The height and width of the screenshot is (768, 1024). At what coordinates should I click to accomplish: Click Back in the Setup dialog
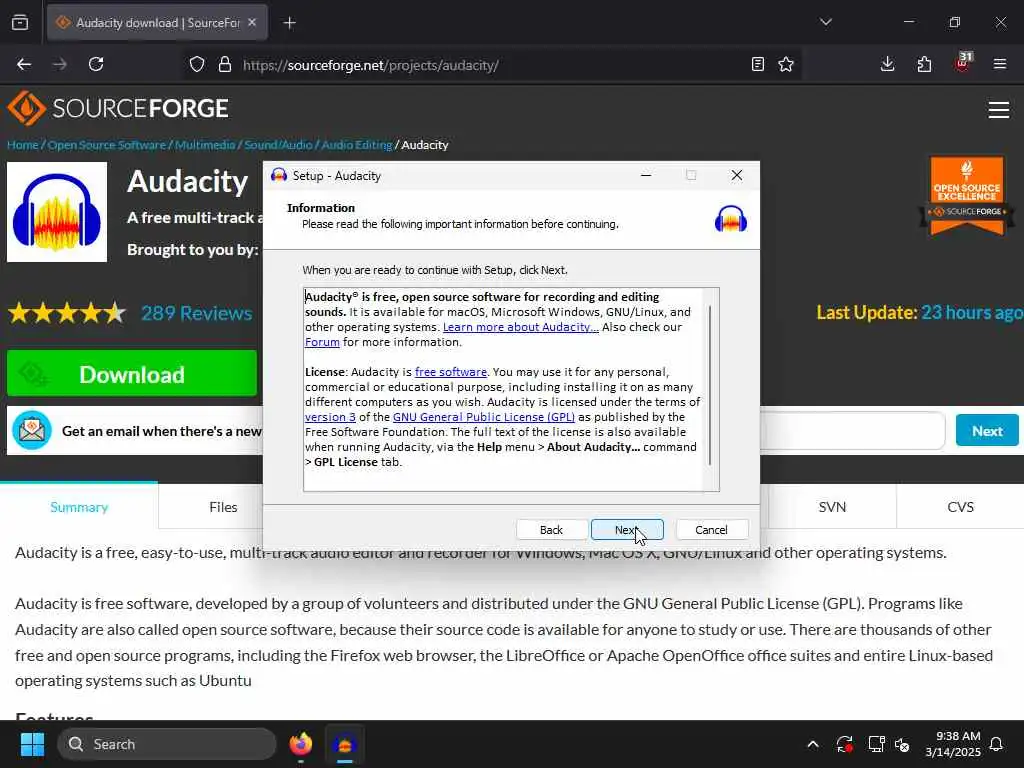click(551, 530)
